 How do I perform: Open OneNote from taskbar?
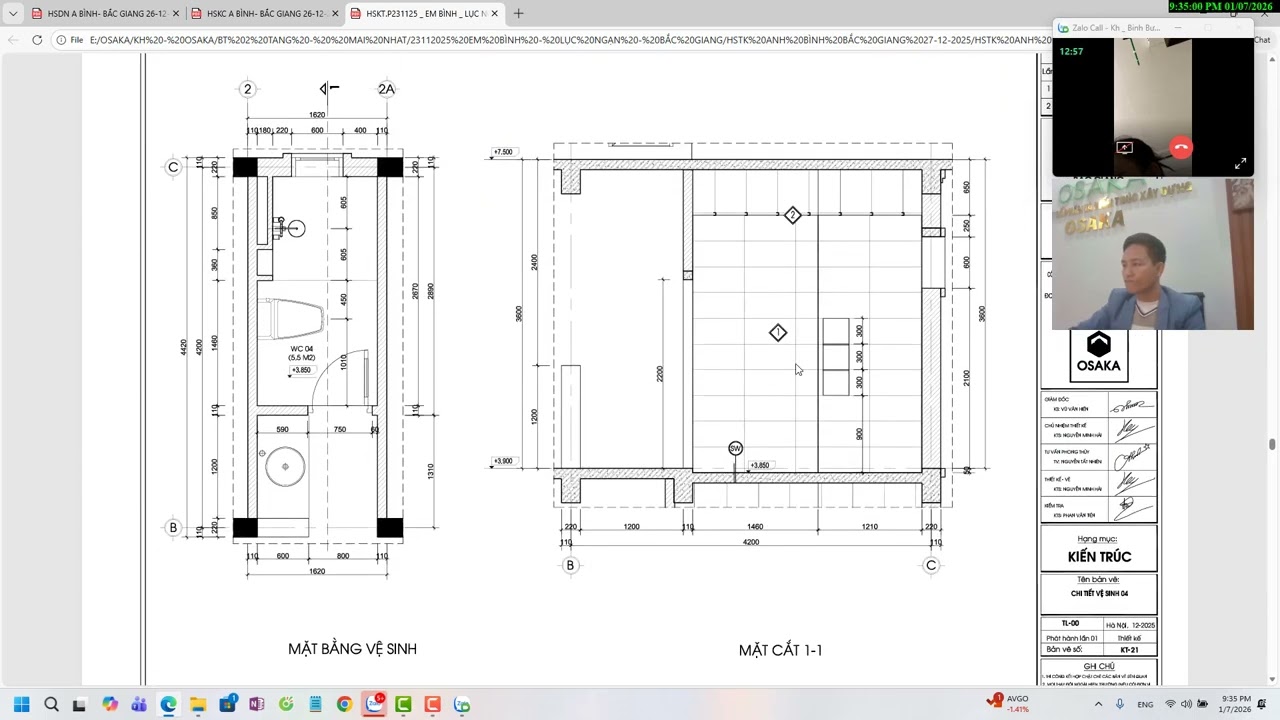point(257,705)
